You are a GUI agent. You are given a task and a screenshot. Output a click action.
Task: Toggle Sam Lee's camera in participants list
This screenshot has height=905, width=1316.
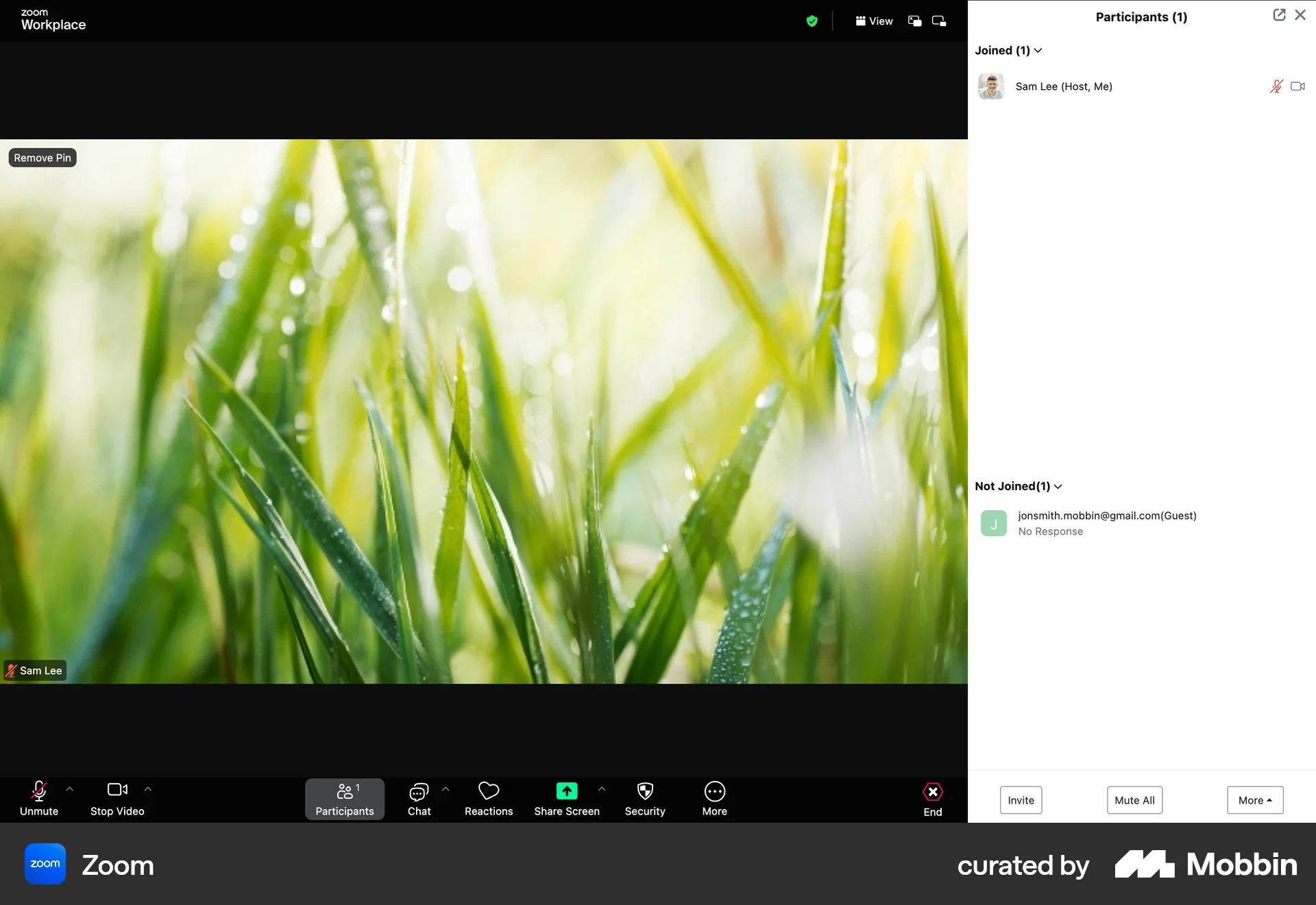click(x=1297, y=86)
